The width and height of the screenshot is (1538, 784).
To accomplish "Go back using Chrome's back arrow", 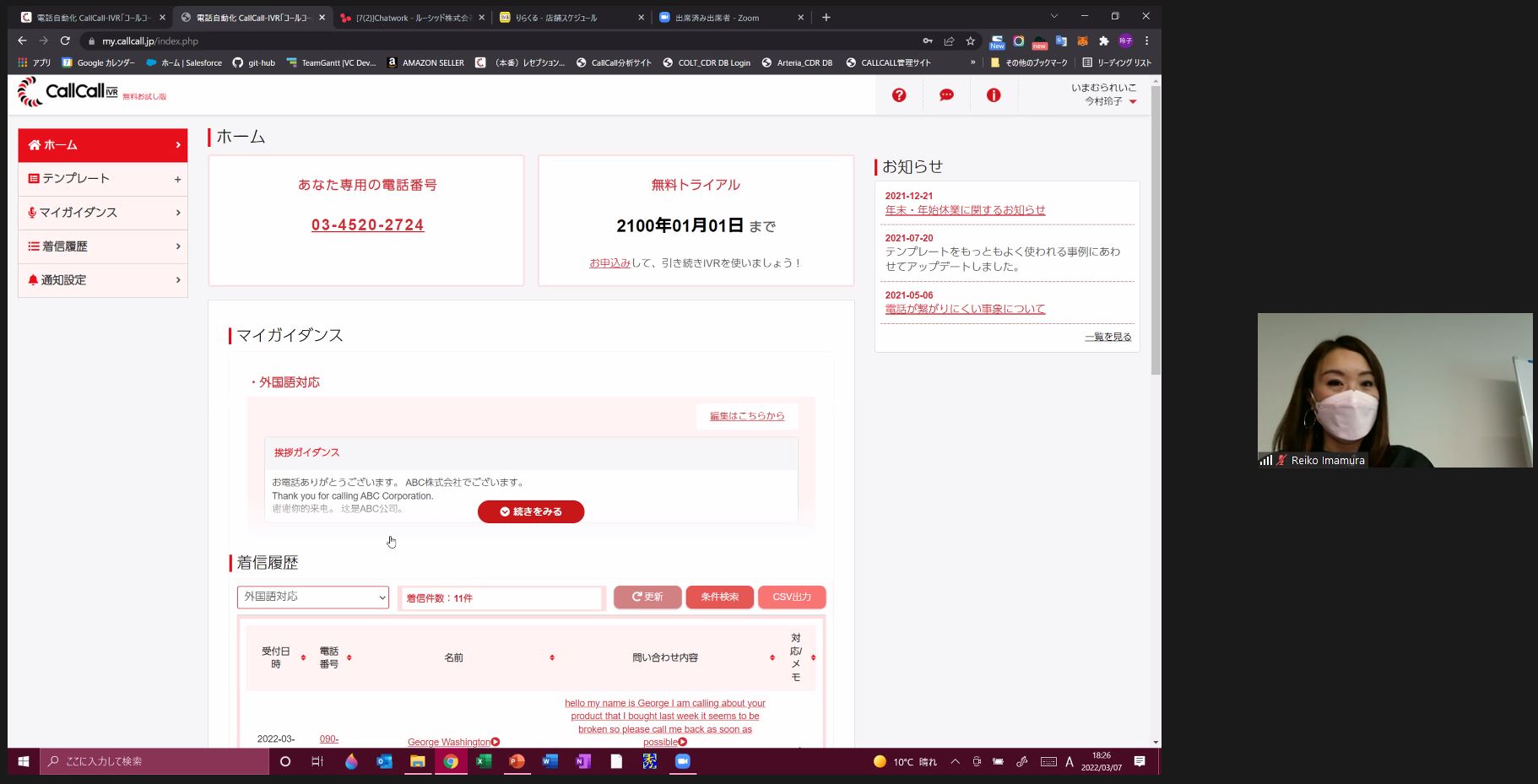I will pyautogui.click(x=22, y=41).
